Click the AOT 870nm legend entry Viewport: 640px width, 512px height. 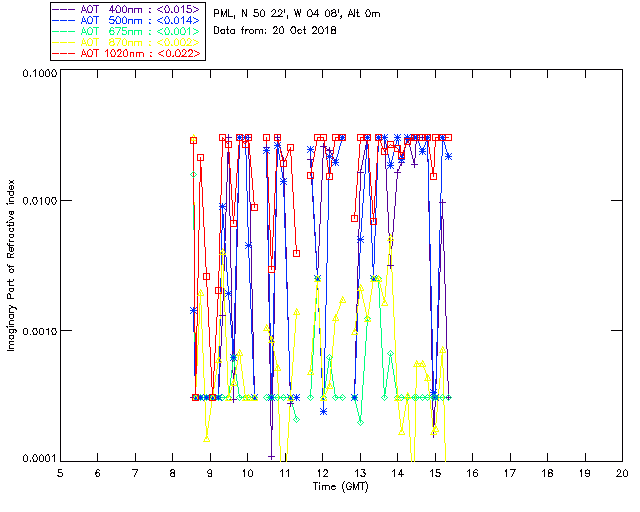click(127, 42)
